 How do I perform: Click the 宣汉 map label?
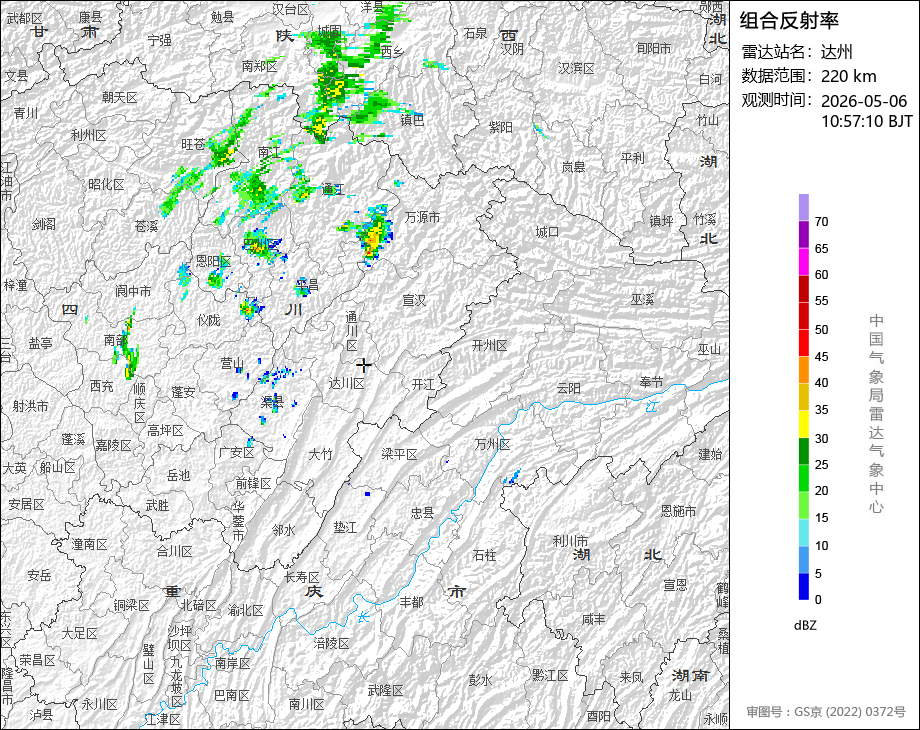414,300
